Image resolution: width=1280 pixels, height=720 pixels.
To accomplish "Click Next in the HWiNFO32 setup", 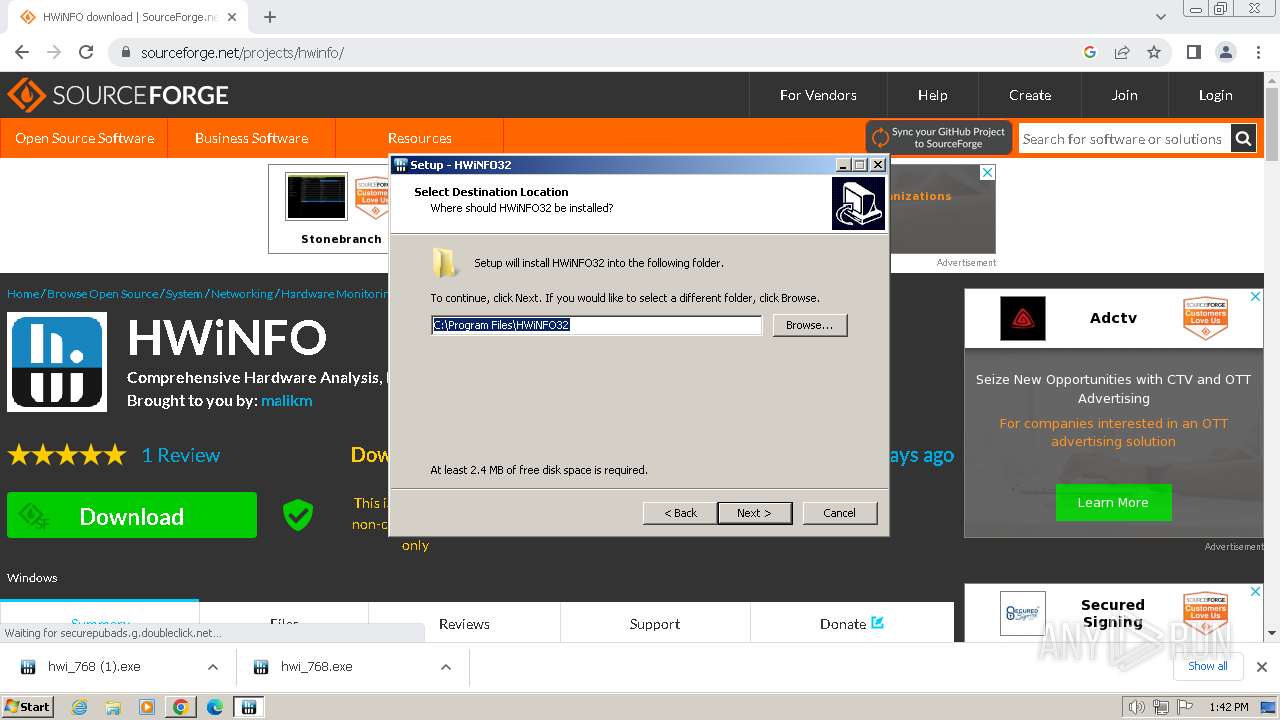I will point(754,513).
